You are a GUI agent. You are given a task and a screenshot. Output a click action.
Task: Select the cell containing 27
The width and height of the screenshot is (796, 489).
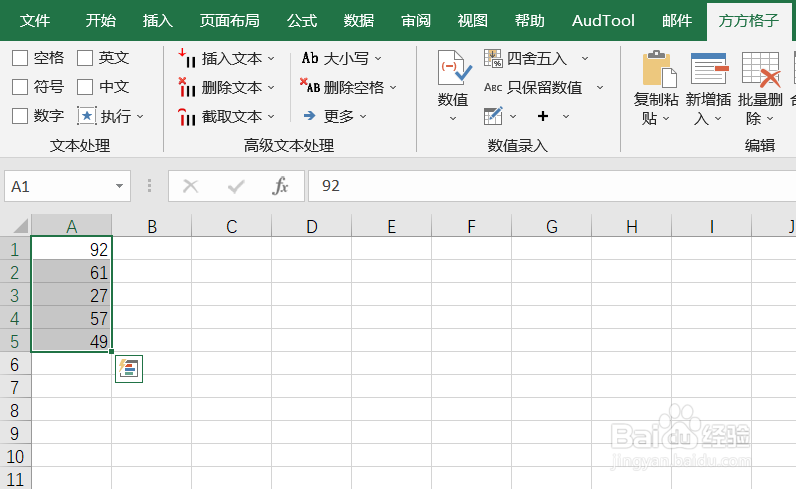72,295
